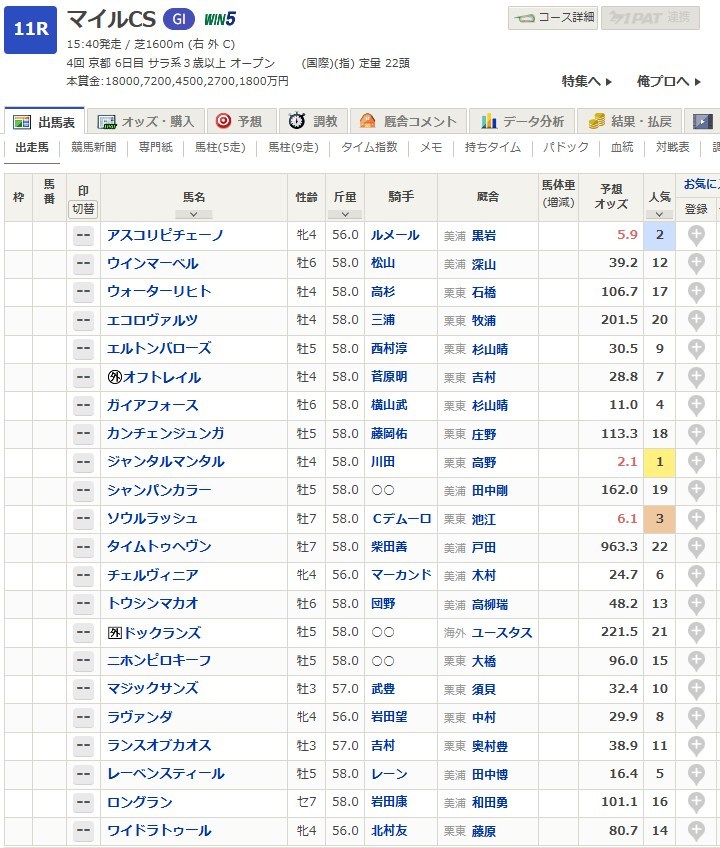The height and width of the screenshot is (848, 720).
Task: Click the favorite plus icon for ソウルラッシュ
Action: tap(696, 519)
